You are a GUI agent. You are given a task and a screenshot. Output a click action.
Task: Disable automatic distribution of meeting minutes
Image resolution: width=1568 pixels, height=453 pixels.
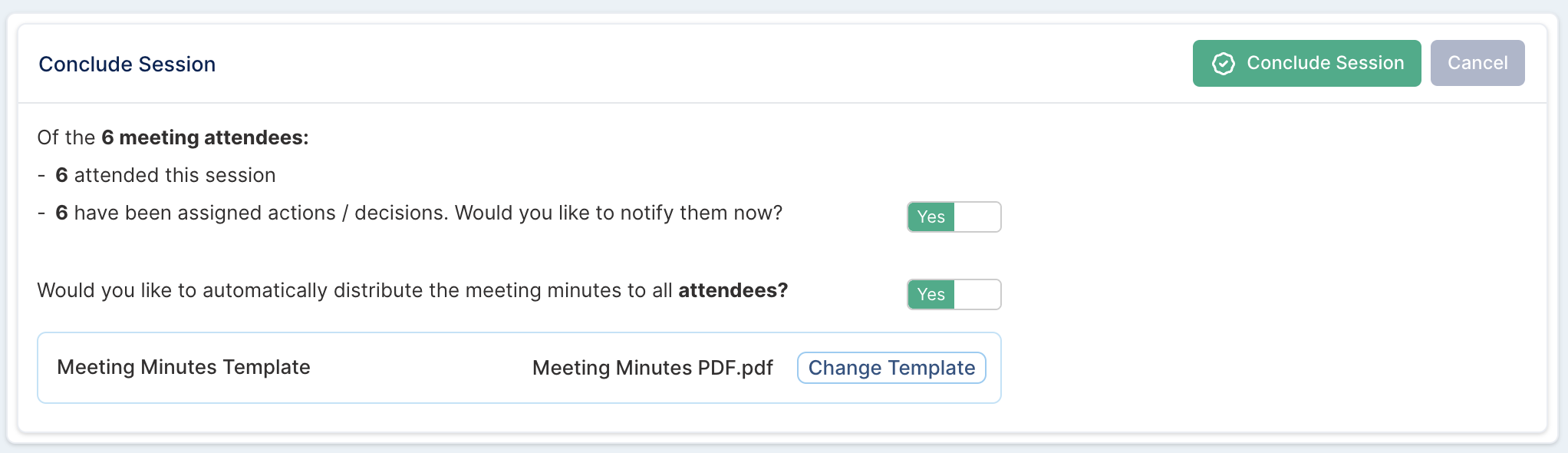954,294
